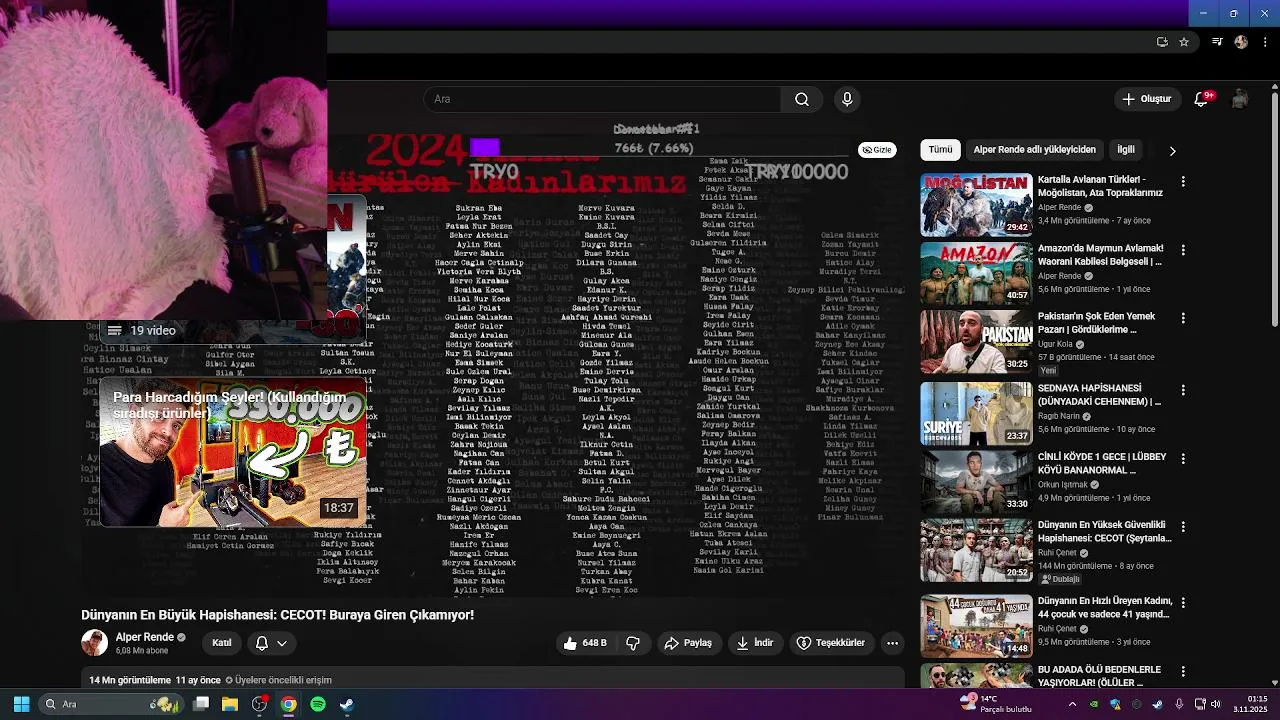Open the SEDNAYA Suriye video thumbnail

coord(976,413)
